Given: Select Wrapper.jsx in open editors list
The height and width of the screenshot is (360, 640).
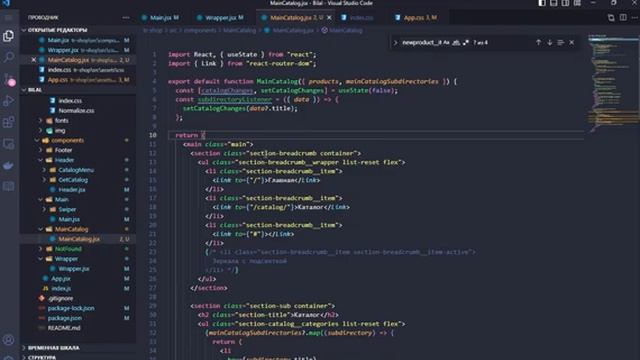Looking at the screenshot, I should 78,50.
